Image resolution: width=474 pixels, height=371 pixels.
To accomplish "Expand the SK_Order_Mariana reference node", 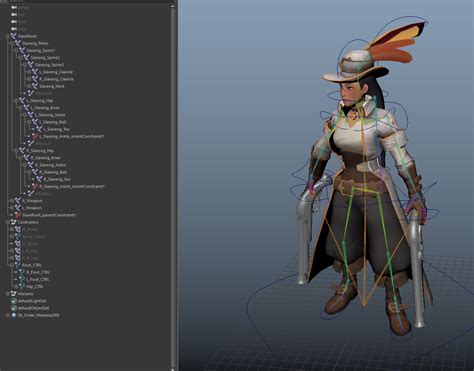I will point(7,315).
